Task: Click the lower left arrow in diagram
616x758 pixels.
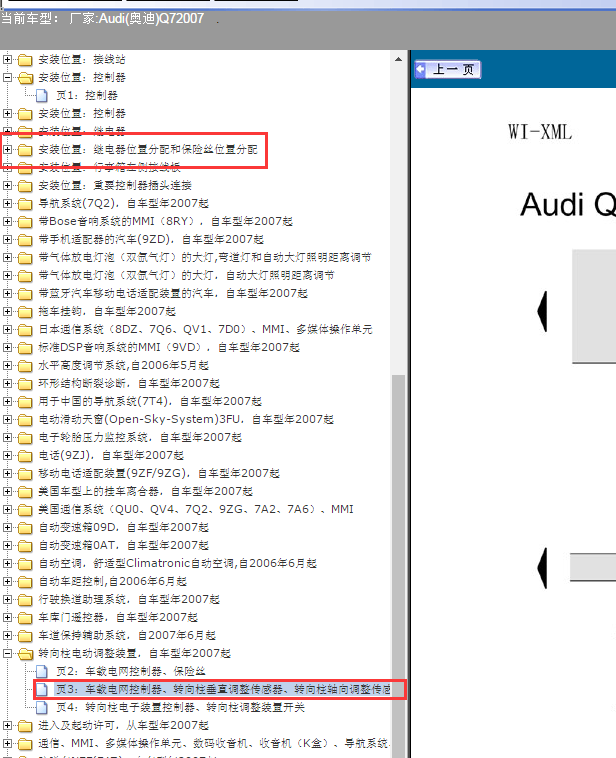Action: tap(543, 568)
